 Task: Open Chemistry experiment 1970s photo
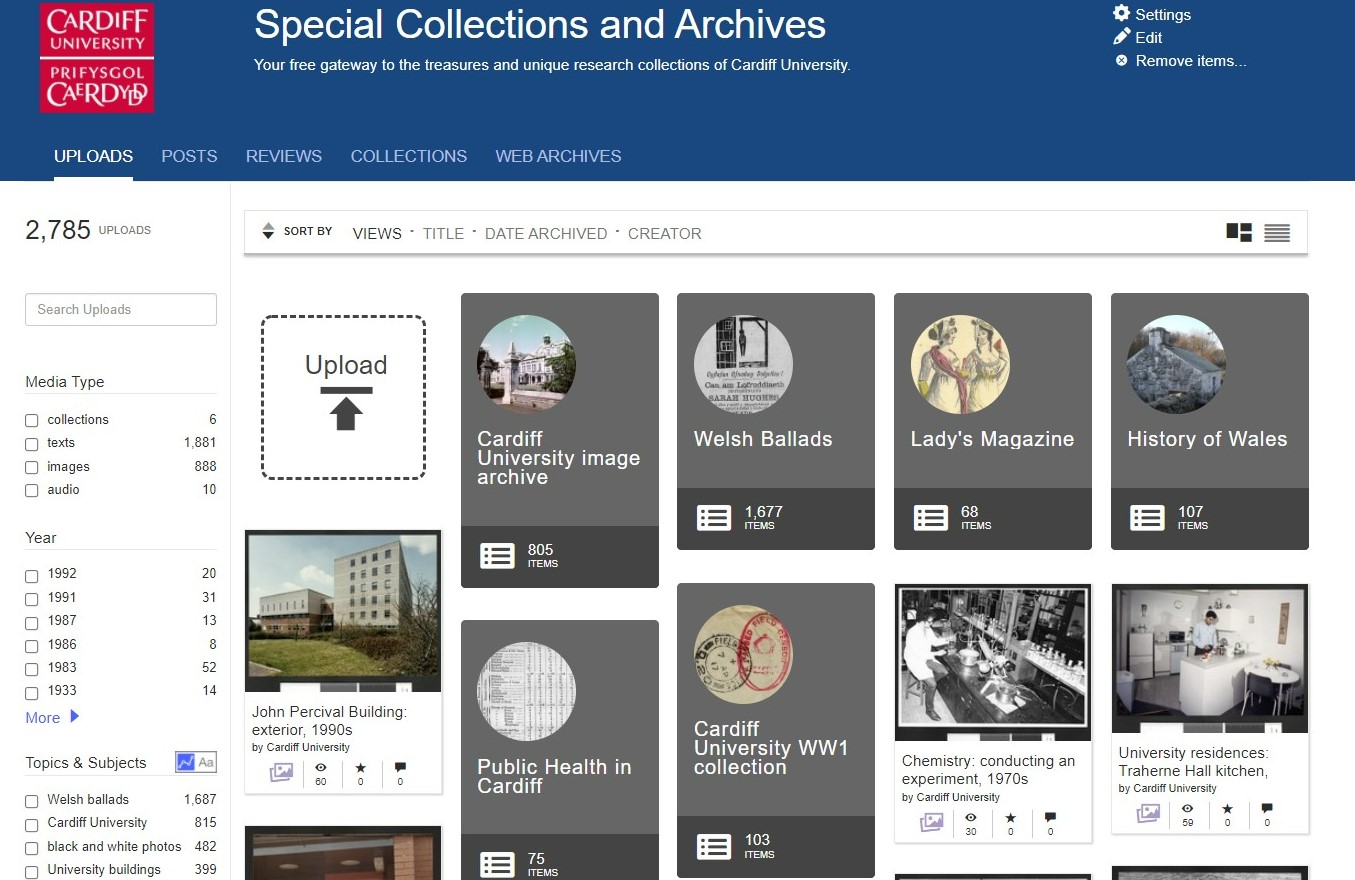993,663
